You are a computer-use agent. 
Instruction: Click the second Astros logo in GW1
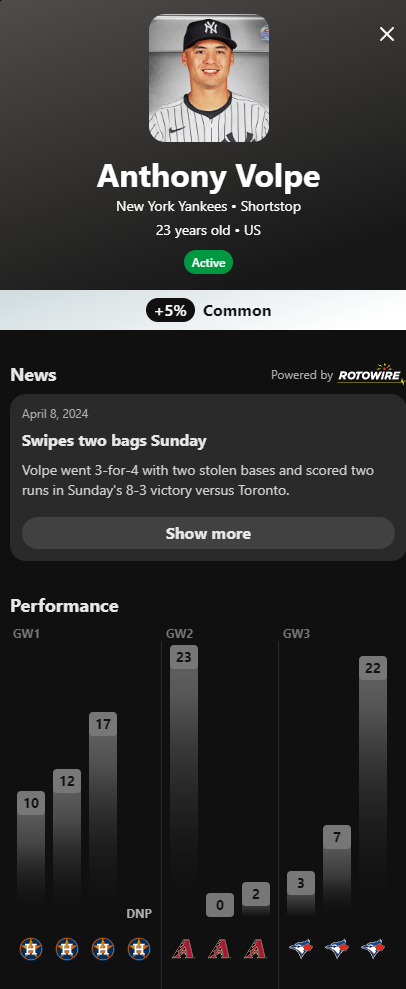coord(67,948)
